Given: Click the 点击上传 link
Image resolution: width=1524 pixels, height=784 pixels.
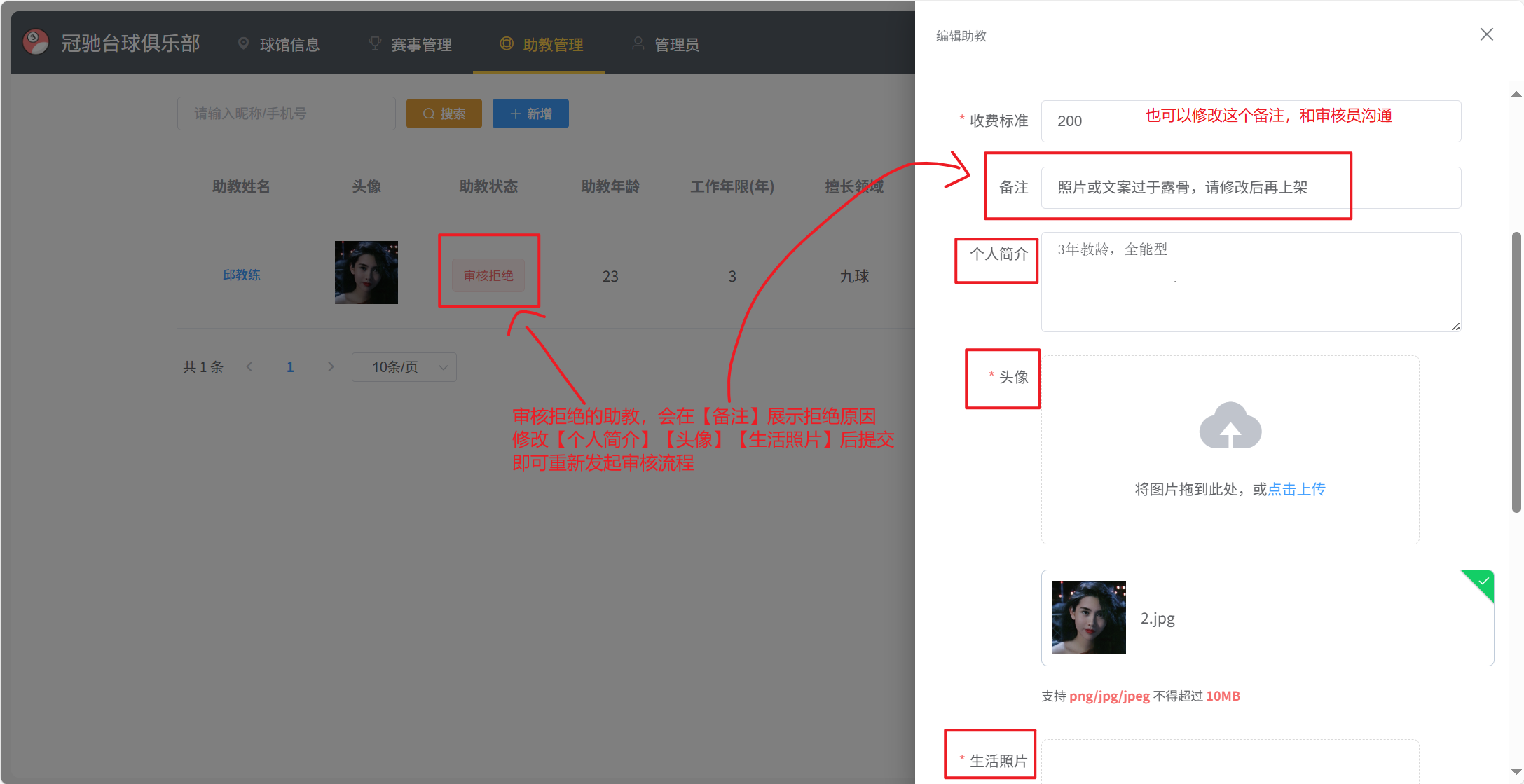Looking at the screenshot, I should click(1296, 489).
